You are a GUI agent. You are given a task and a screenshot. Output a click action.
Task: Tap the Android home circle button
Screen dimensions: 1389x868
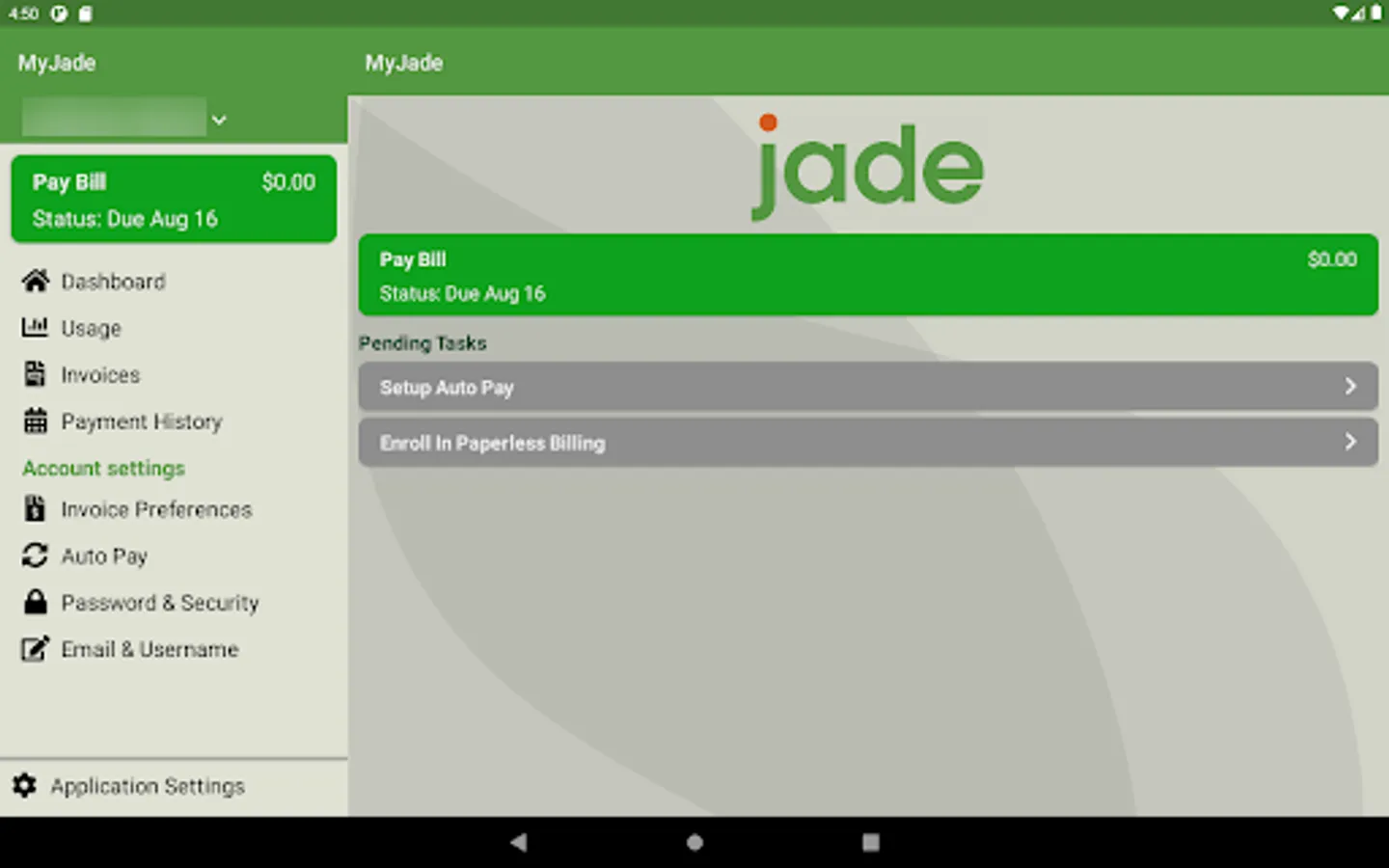(x=694, y=842)
